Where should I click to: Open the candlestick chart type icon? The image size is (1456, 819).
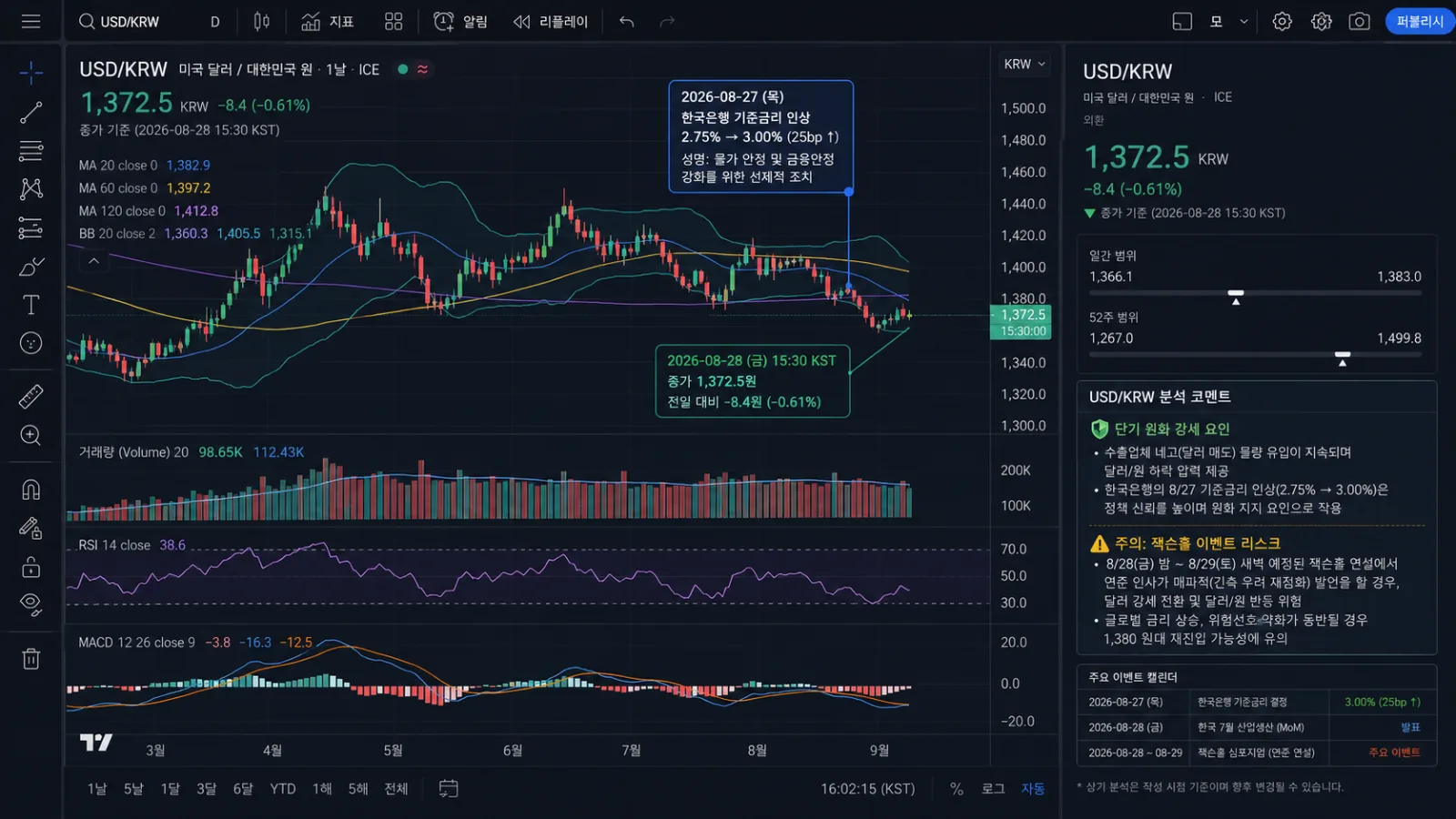click(x=262, y=22)
